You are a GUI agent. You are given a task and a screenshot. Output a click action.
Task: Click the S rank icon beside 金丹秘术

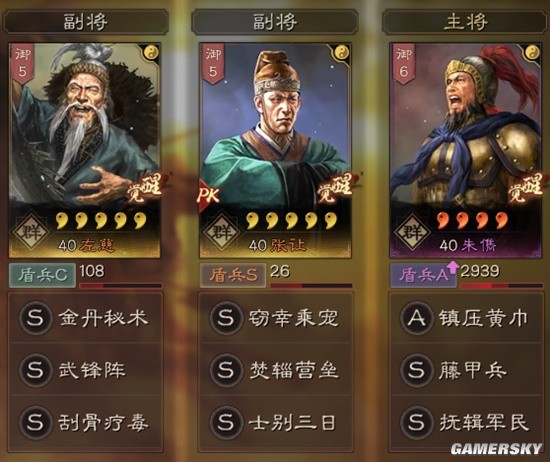click(x=35, y=317)
